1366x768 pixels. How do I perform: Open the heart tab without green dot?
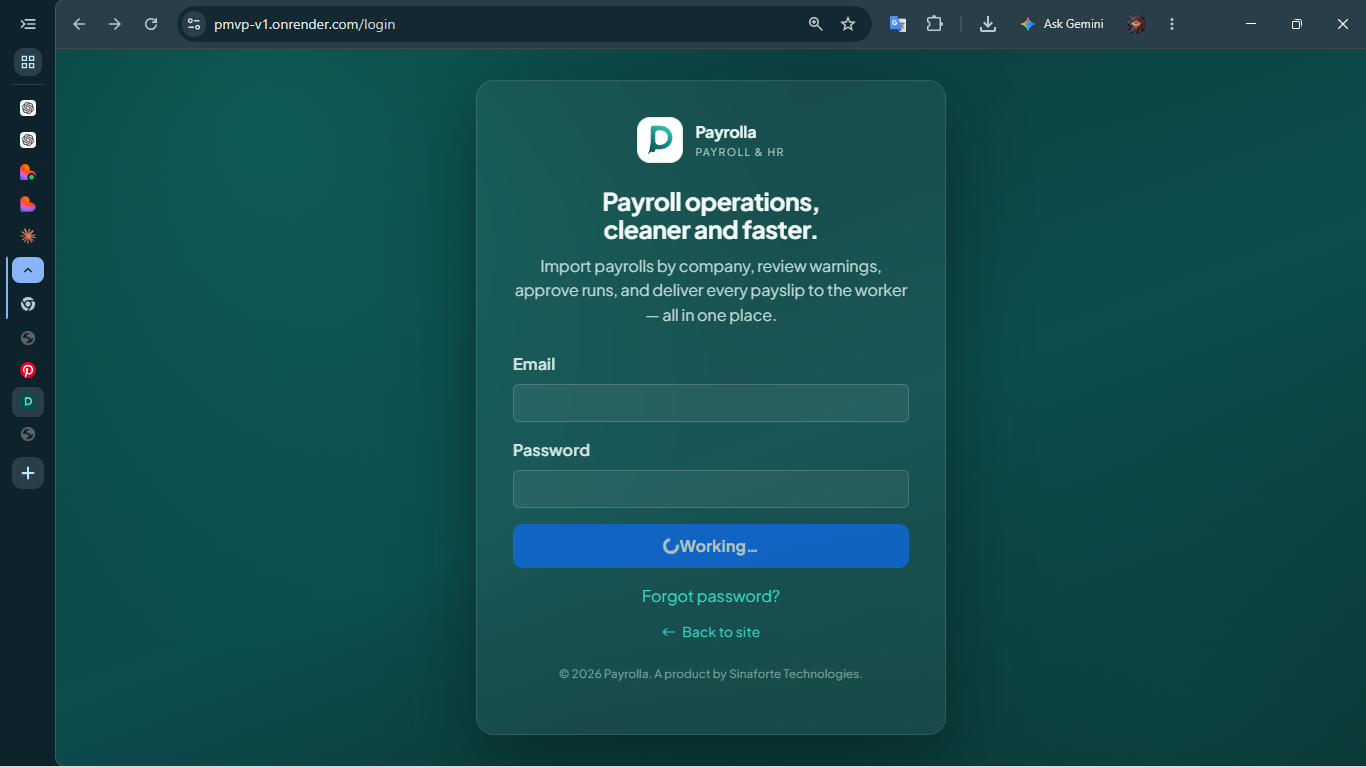(x=28, y=204)
